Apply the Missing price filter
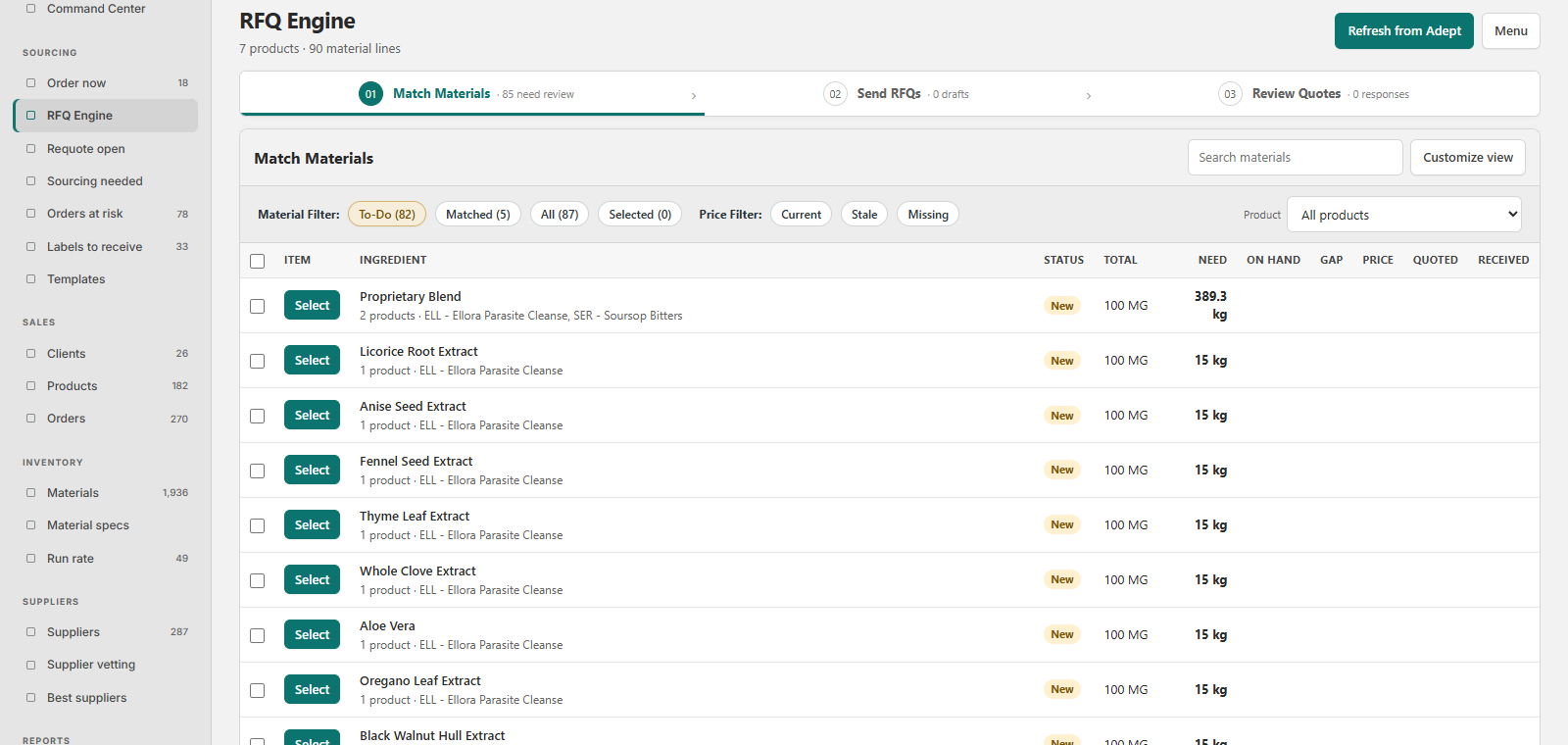Image resolution: width=1568 pixels, height=745 pixels. coord(928,215)
